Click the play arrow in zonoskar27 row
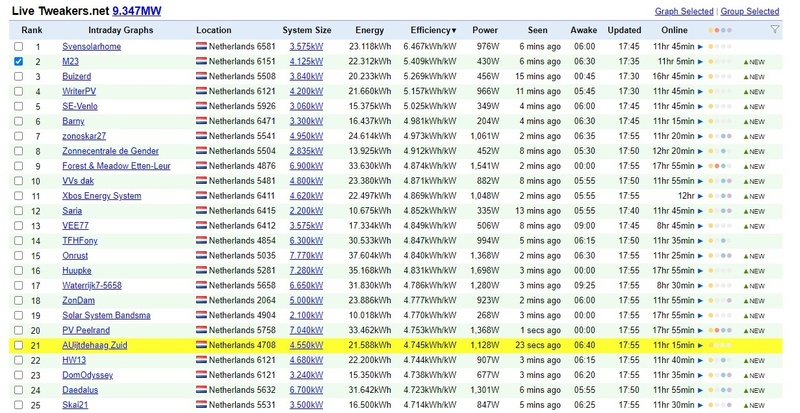The image size is (800, 413). (x=701, y=136)
